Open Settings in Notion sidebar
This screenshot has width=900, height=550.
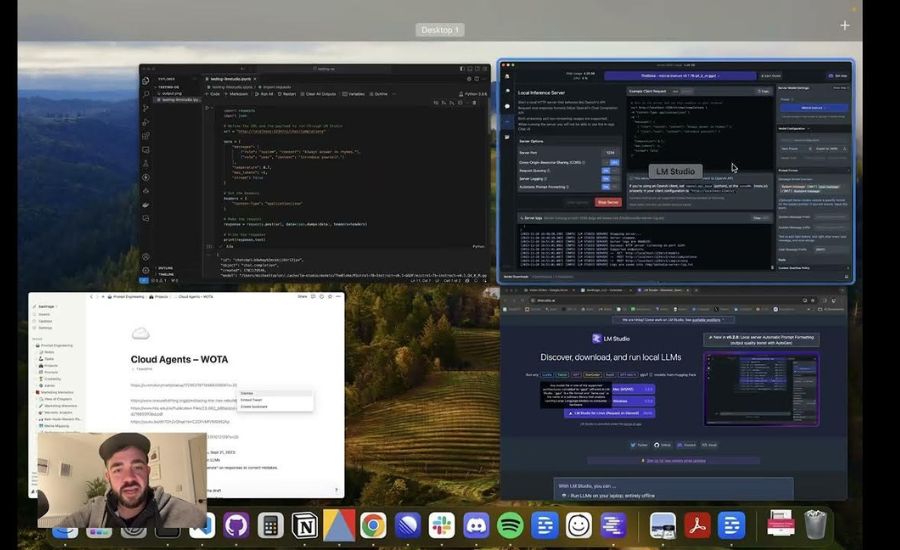[45, 328]
